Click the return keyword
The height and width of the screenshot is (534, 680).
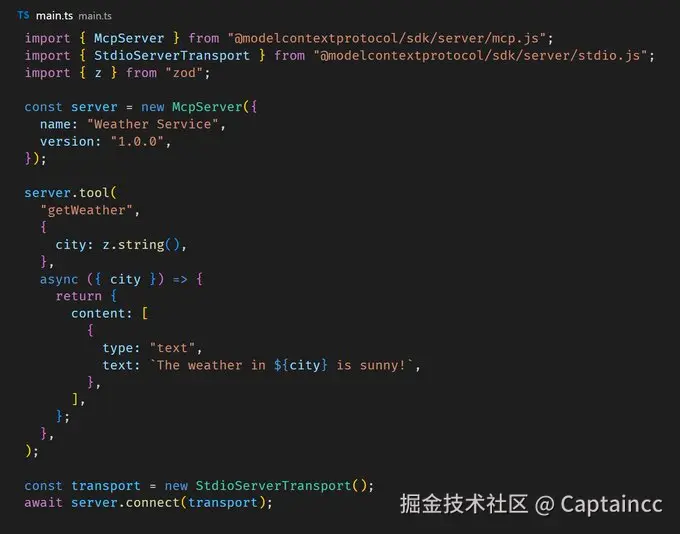(78, 296)
